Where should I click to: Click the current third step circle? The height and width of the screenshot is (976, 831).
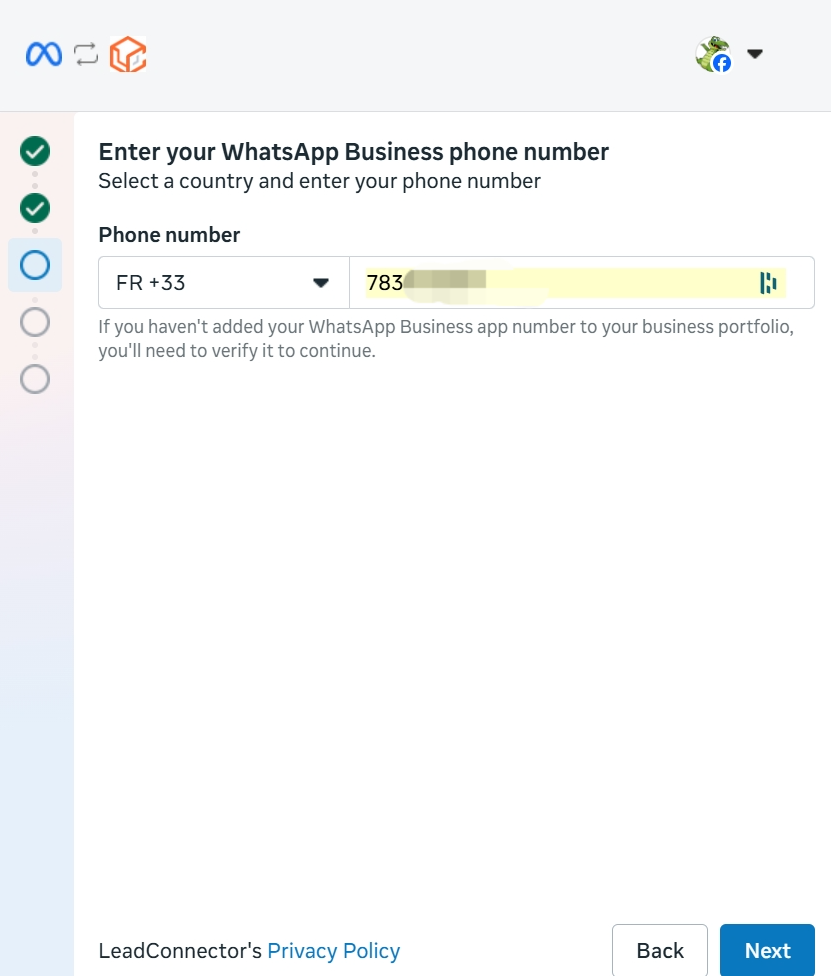pos(35,265)
